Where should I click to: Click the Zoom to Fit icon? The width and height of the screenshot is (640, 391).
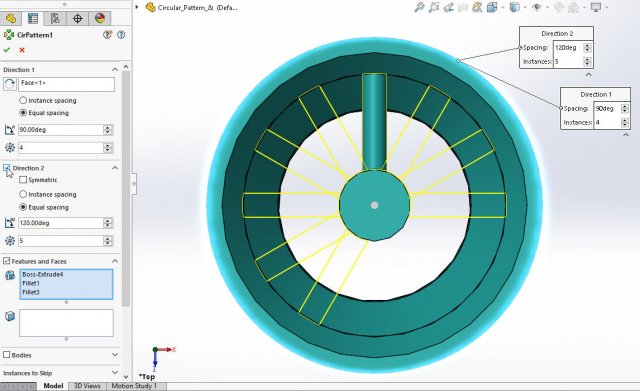coord(419,7)
